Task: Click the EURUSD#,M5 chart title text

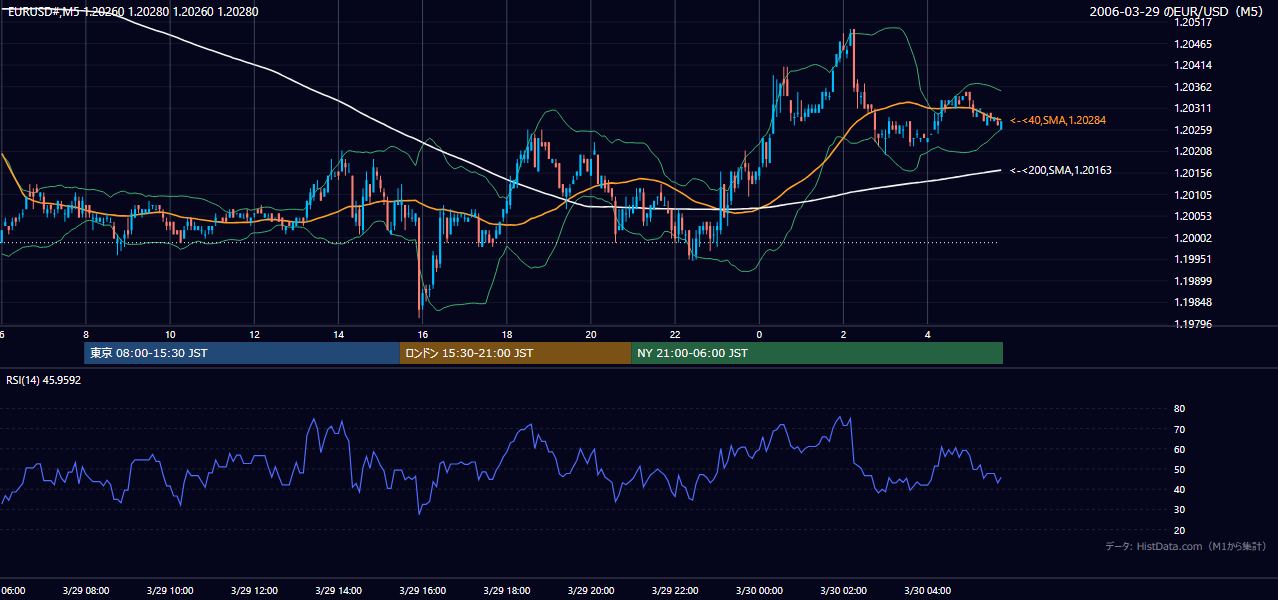Action: point(133,12)
